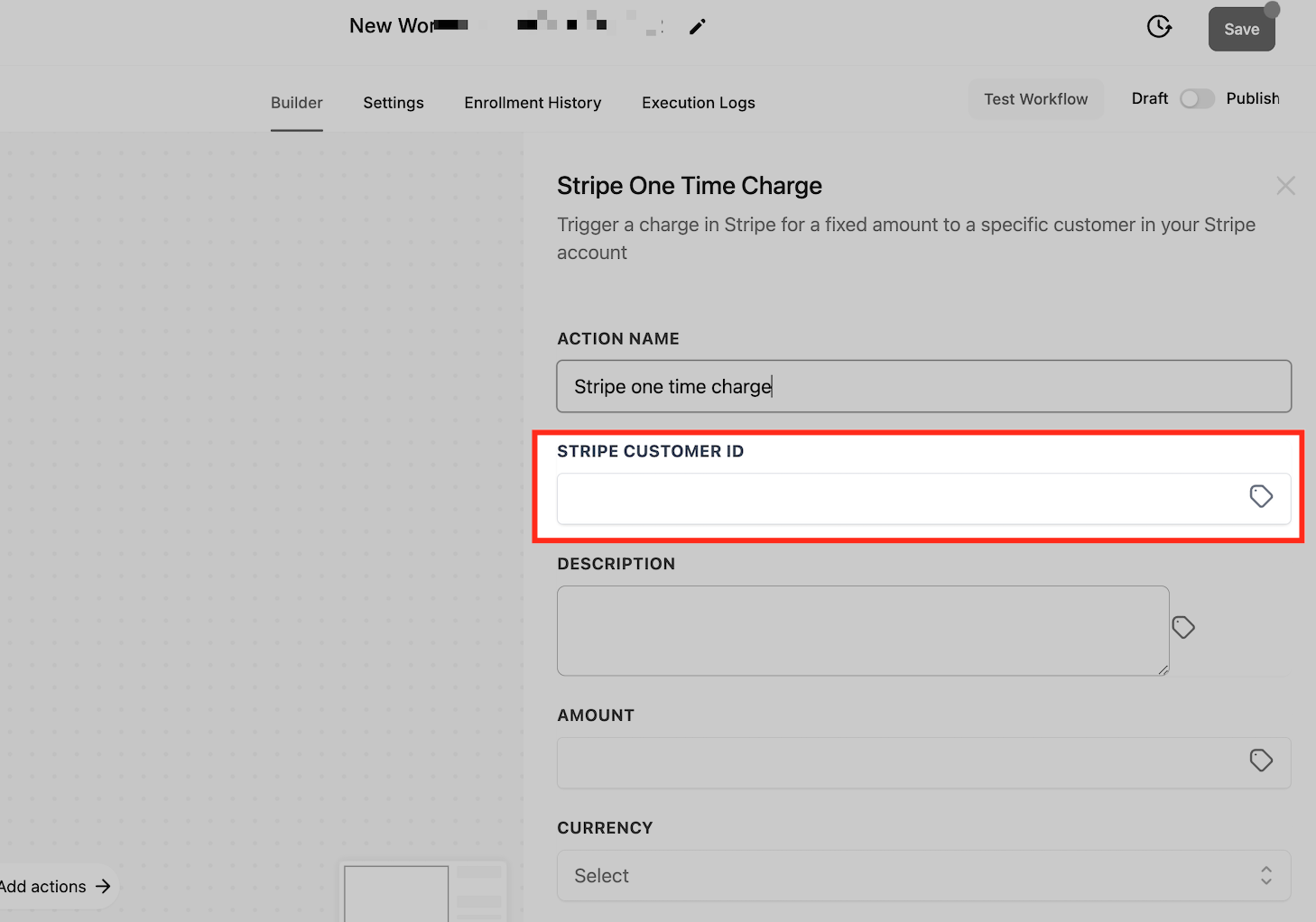Open the Currency Select dropdown
The image size is (1316, 922).
coord(924,875)
